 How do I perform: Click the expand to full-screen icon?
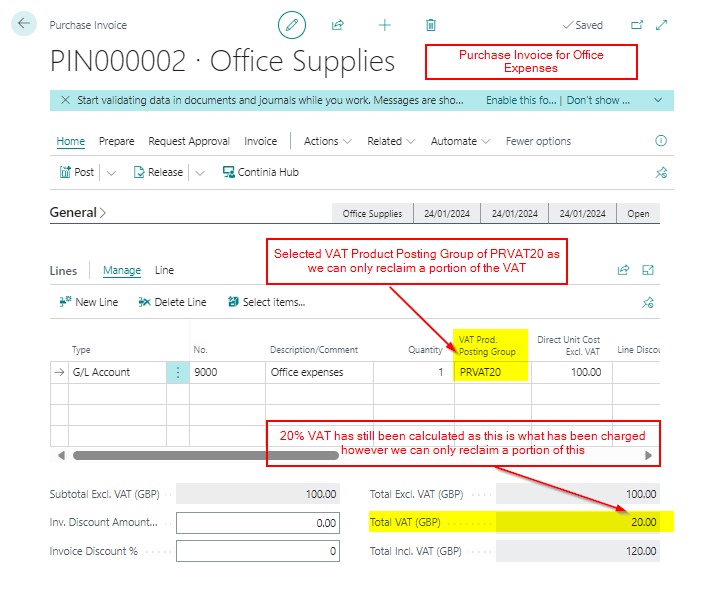tap(662, 25)
